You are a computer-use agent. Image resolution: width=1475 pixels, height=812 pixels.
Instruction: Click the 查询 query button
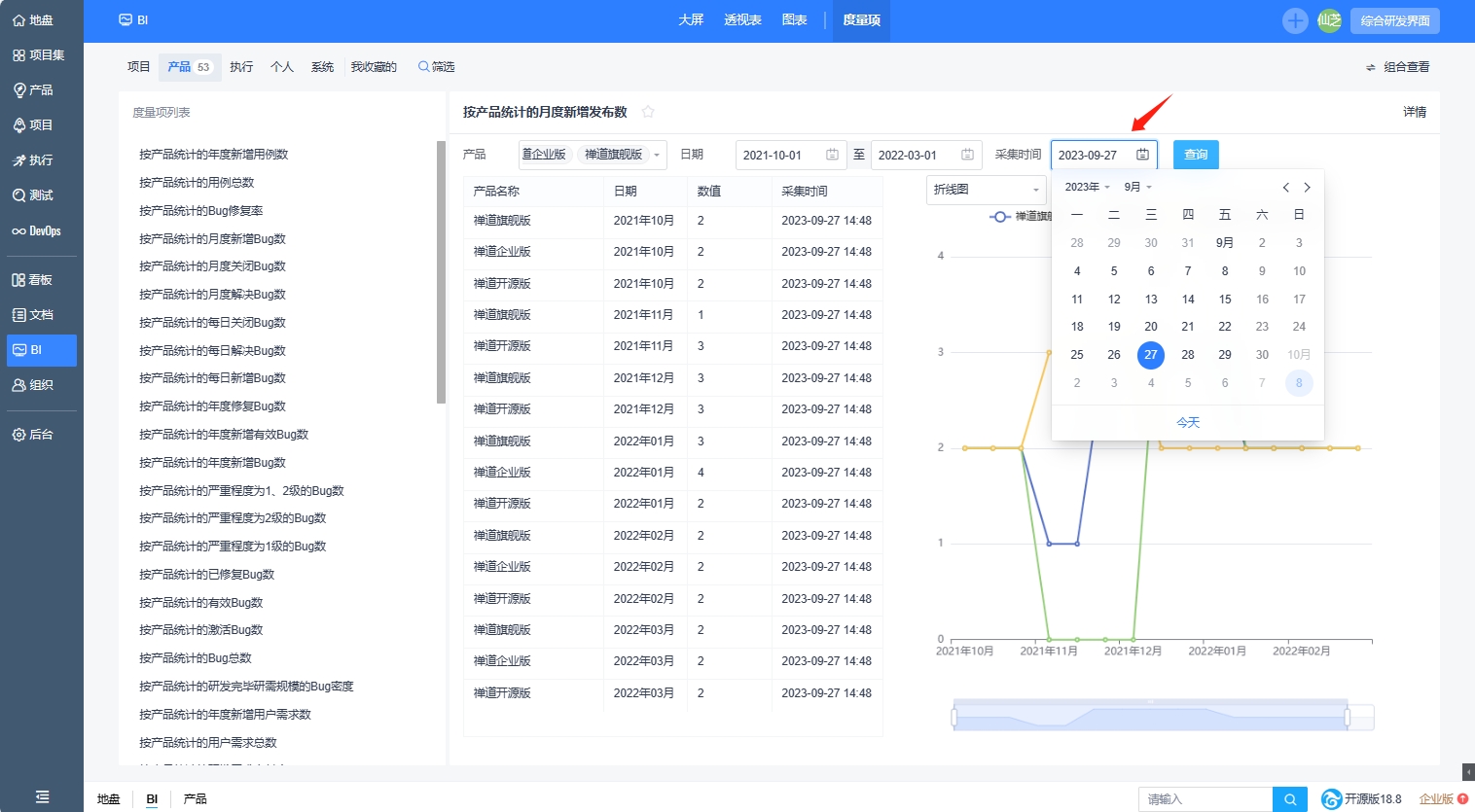pos(1196,155)
